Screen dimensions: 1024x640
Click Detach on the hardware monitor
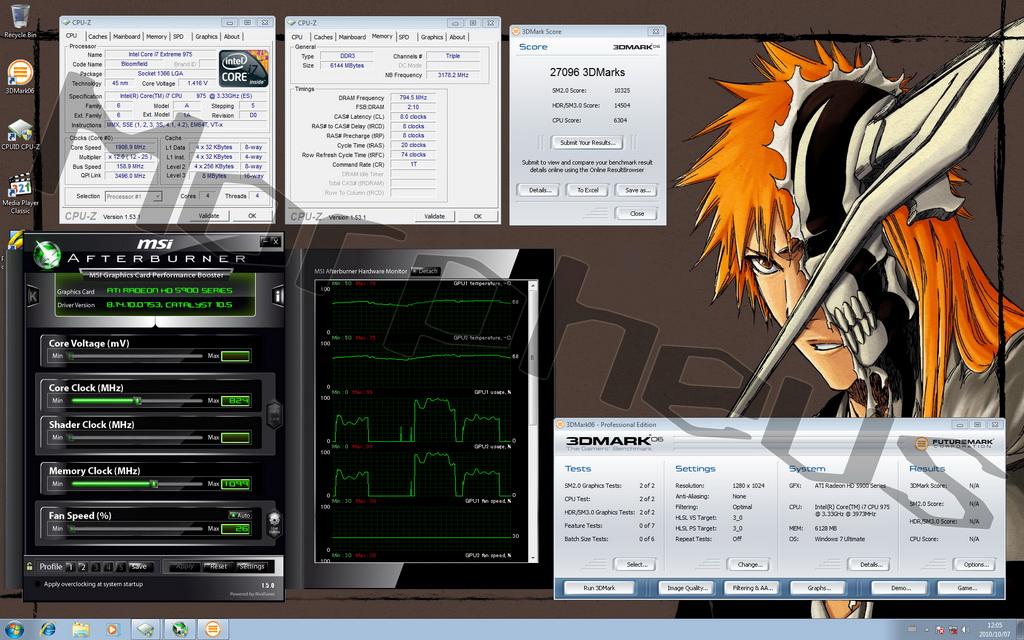[x=426, y=271]
